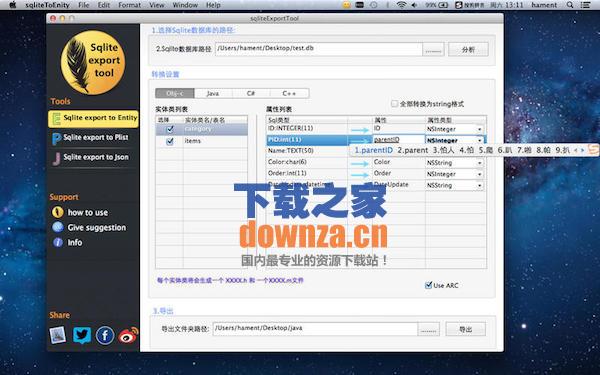Open Sqlite export to Json tool

tap(91, 157)
